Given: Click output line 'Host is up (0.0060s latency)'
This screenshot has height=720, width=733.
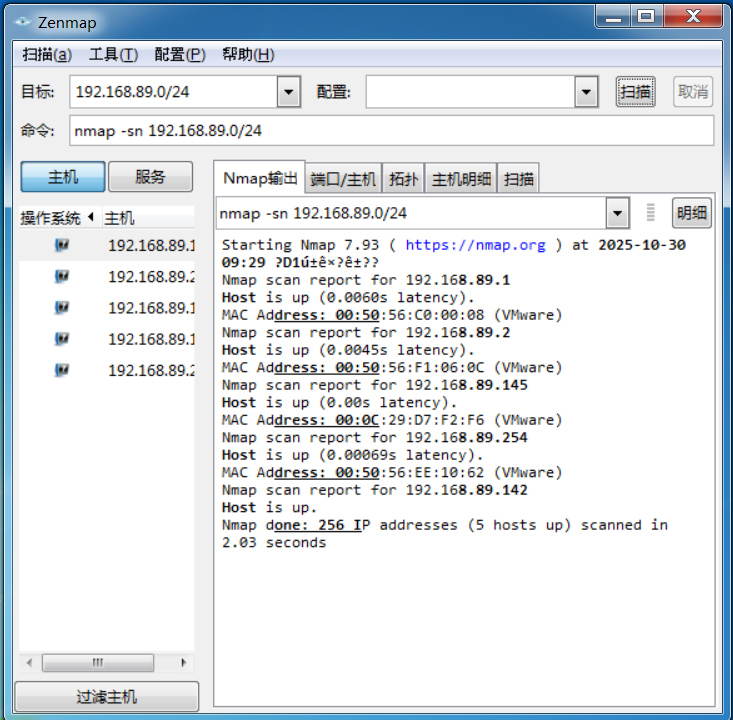Looking at the screenshot, I should click(348, 297).
